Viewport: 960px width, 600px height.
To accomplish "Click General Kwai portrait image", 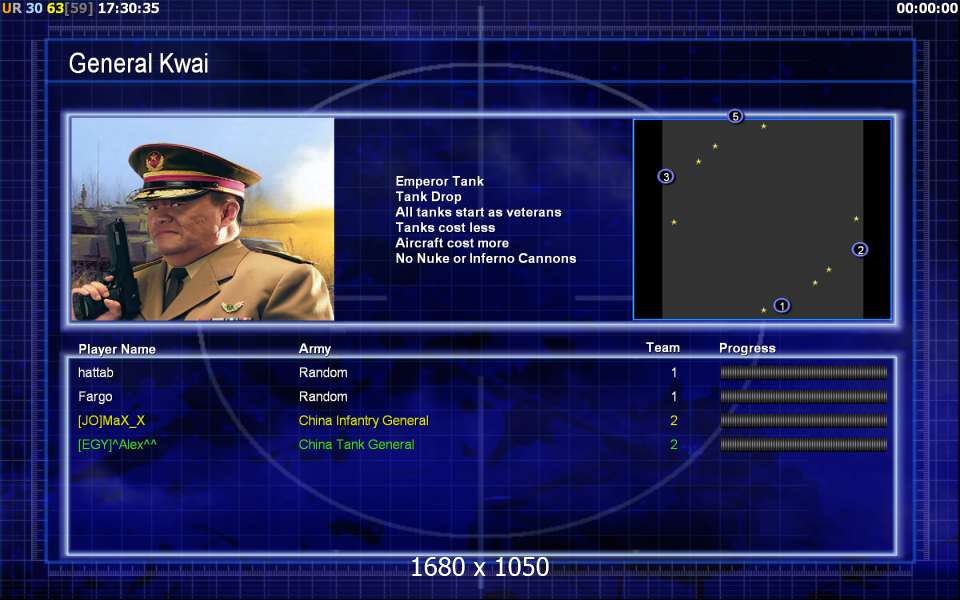I will 203,219.
